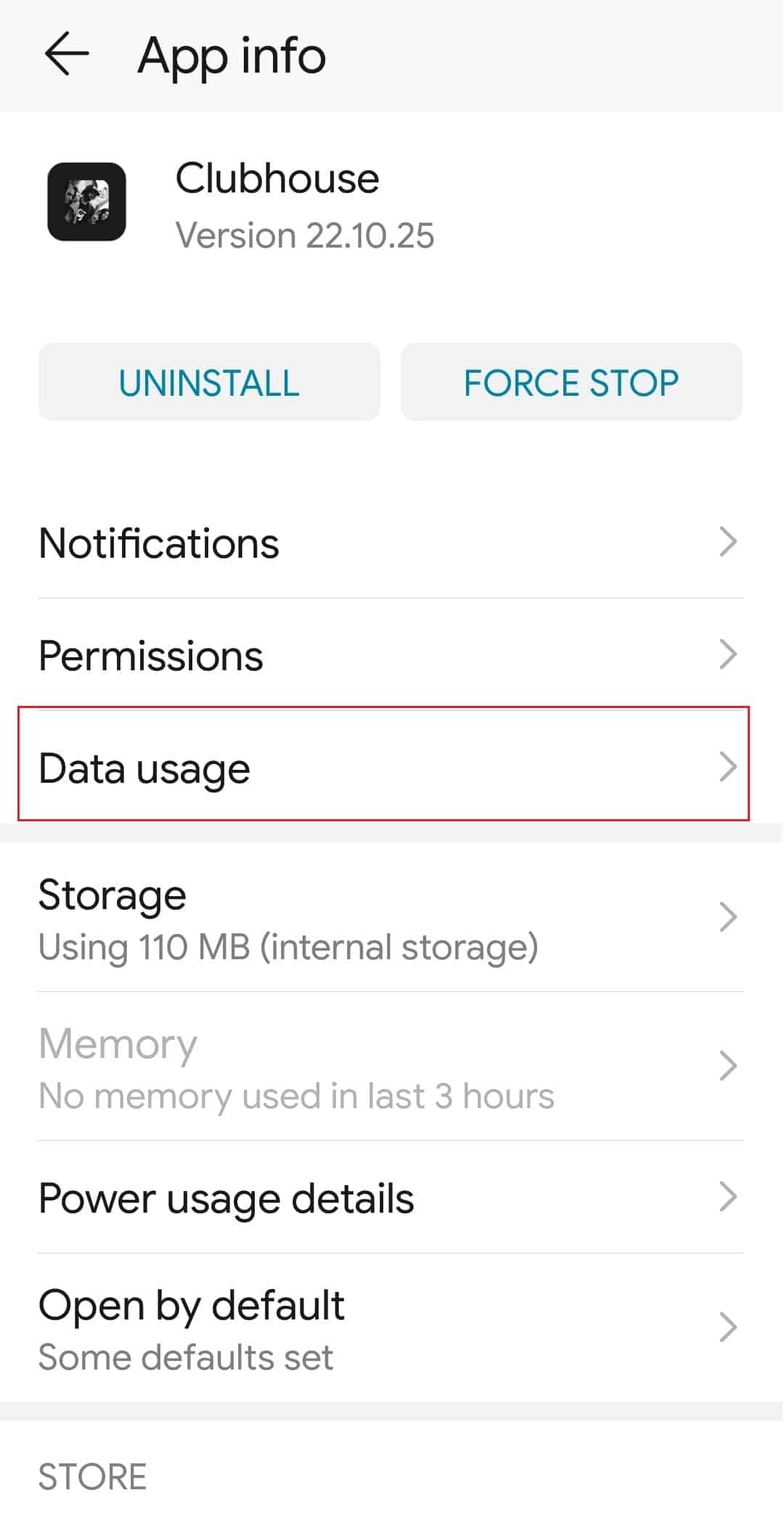Tap the Clubhouse app icon
The height and width of the screenshot is (1525, 784).
(86, 202)
